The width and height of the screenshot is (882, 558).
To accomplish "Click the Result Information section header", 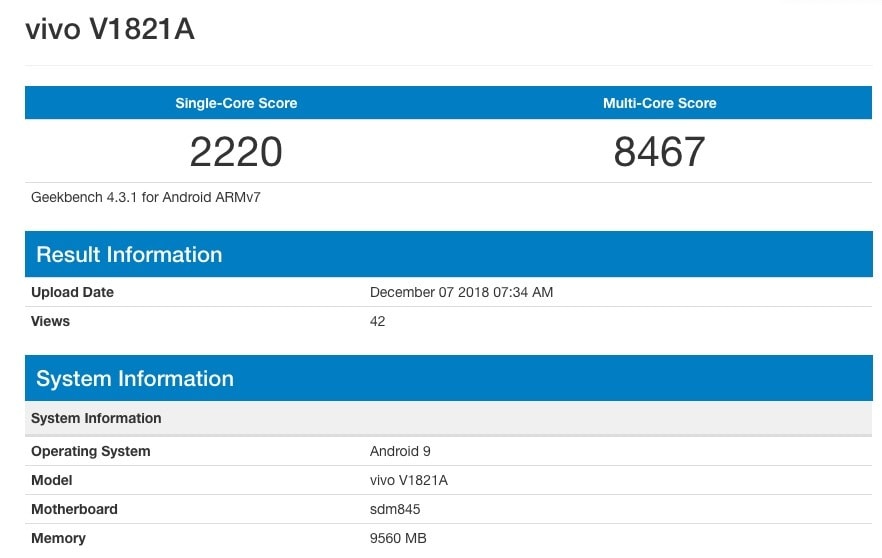I will click(449, 254).
